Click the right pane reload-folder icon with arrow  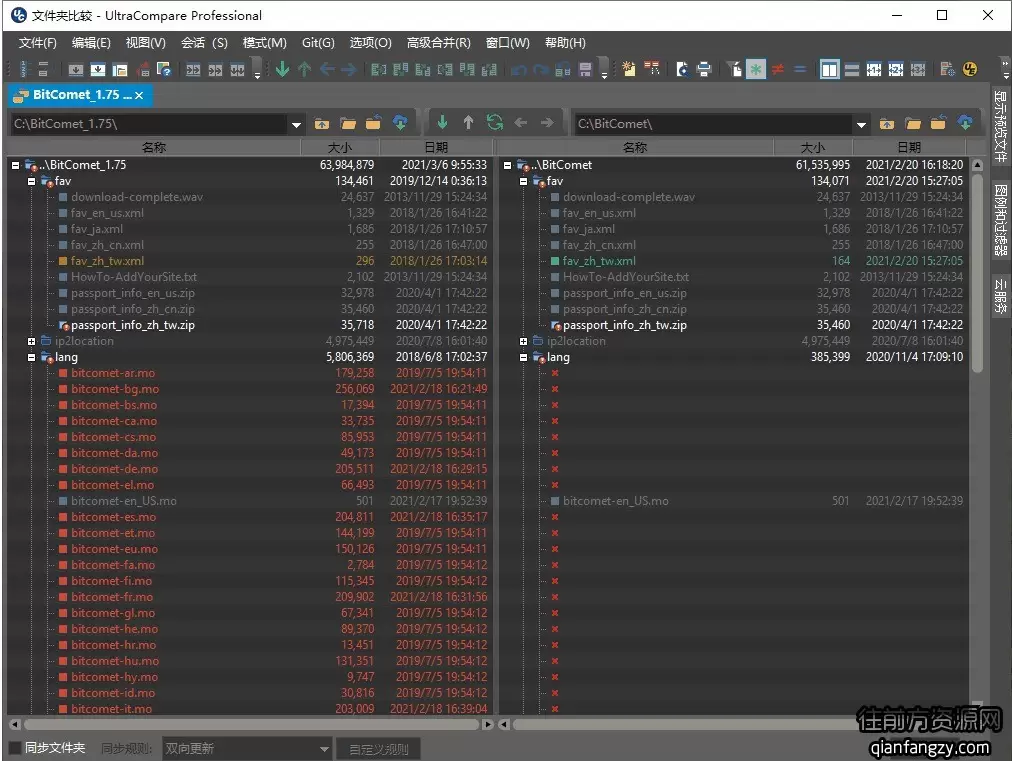pyautogui.click(x=938, y=123)
